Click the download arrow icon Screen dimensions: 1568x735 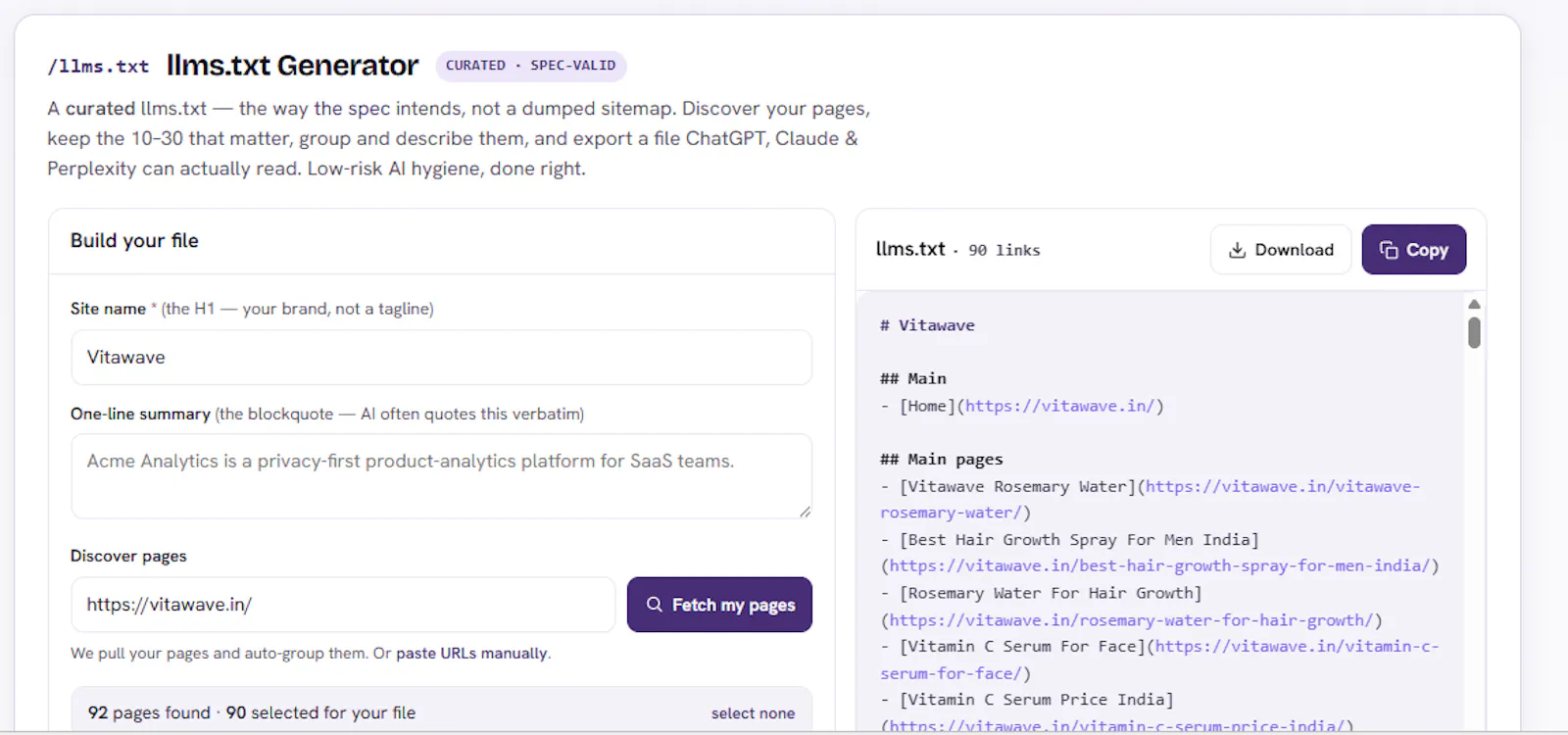click(x=1237, y=250)
